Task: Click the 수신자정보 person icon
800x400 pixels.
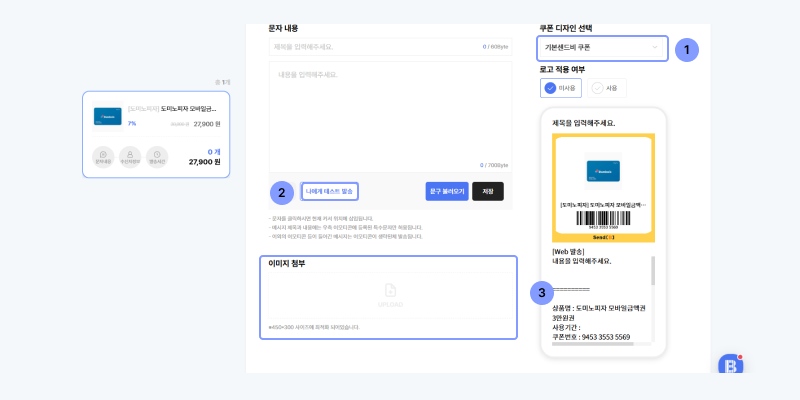Action: click(129, 155)
